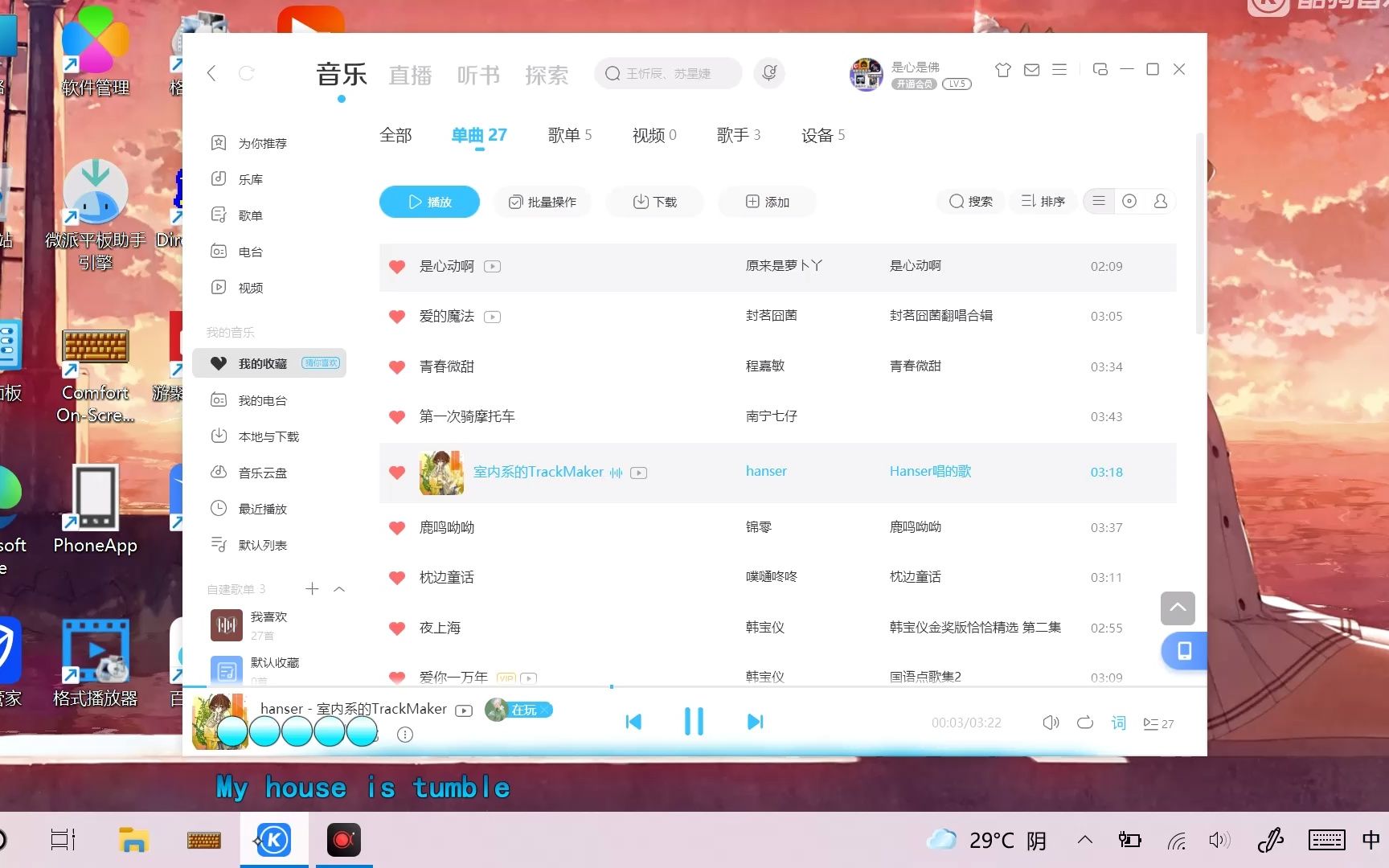This screenshot has width=1389, height=868.
Task: Unfavorite 夜上海 with the heart
Action: coord(397,628)
